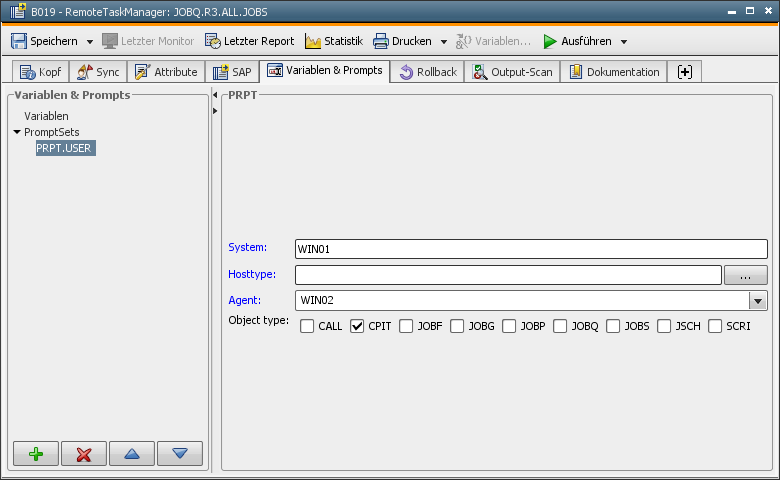Click the System label link
This screenshot has width=780, height=480.
point(247,247)
